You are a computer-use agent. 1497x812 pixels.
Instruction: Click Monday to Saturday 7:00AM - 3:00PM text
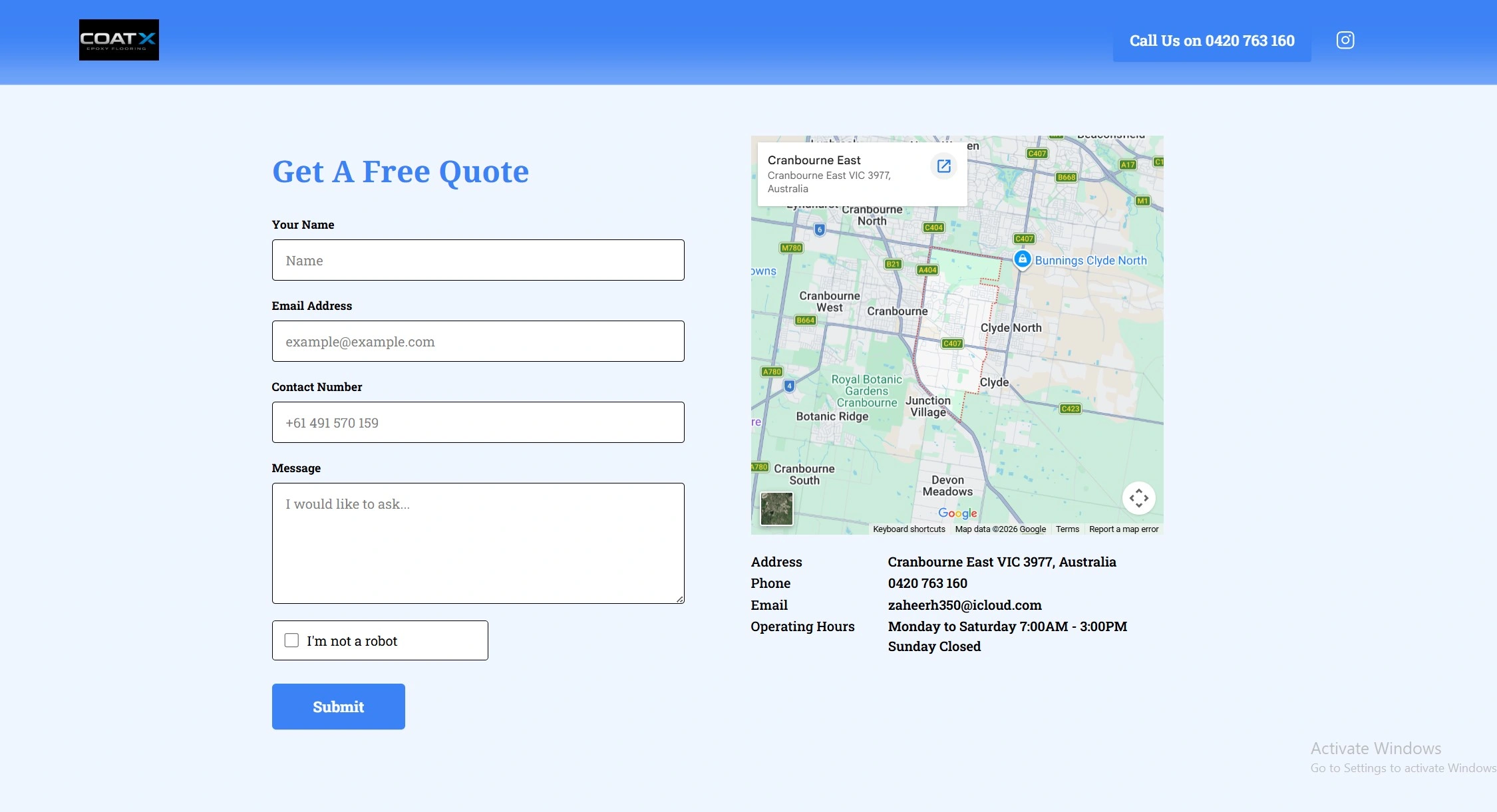(1007, 626)
